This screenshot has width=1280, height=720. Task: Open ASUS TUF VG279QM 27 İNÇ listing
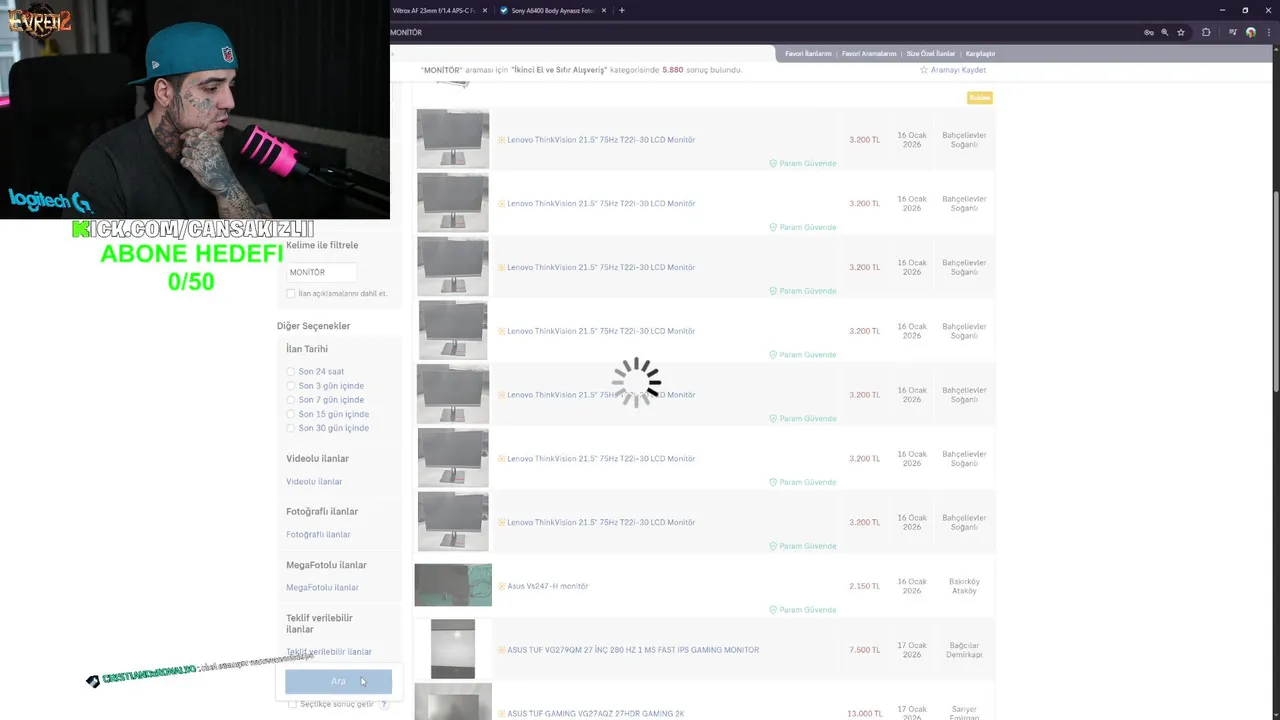(x=633, y=650)
